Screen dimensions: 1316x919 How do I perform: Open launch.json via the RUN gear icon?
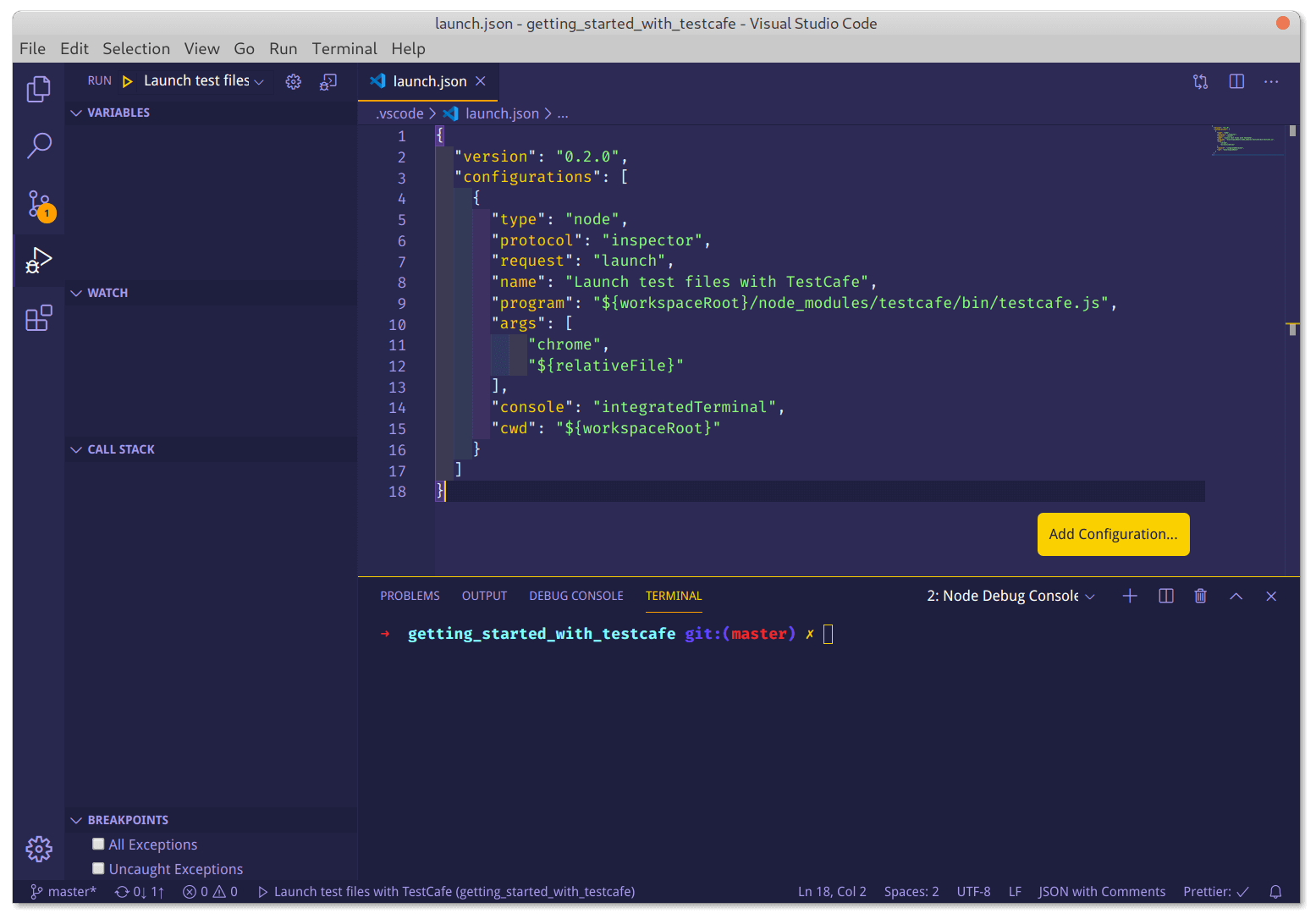coord(293,81)
